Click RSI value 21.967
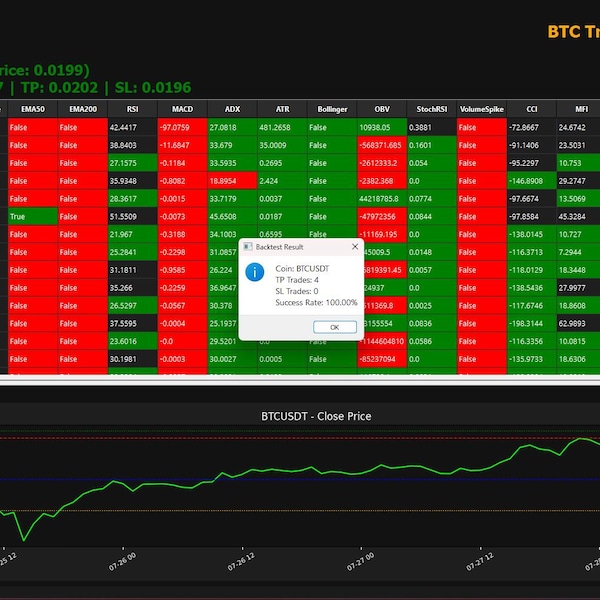 tap(132, 235)
